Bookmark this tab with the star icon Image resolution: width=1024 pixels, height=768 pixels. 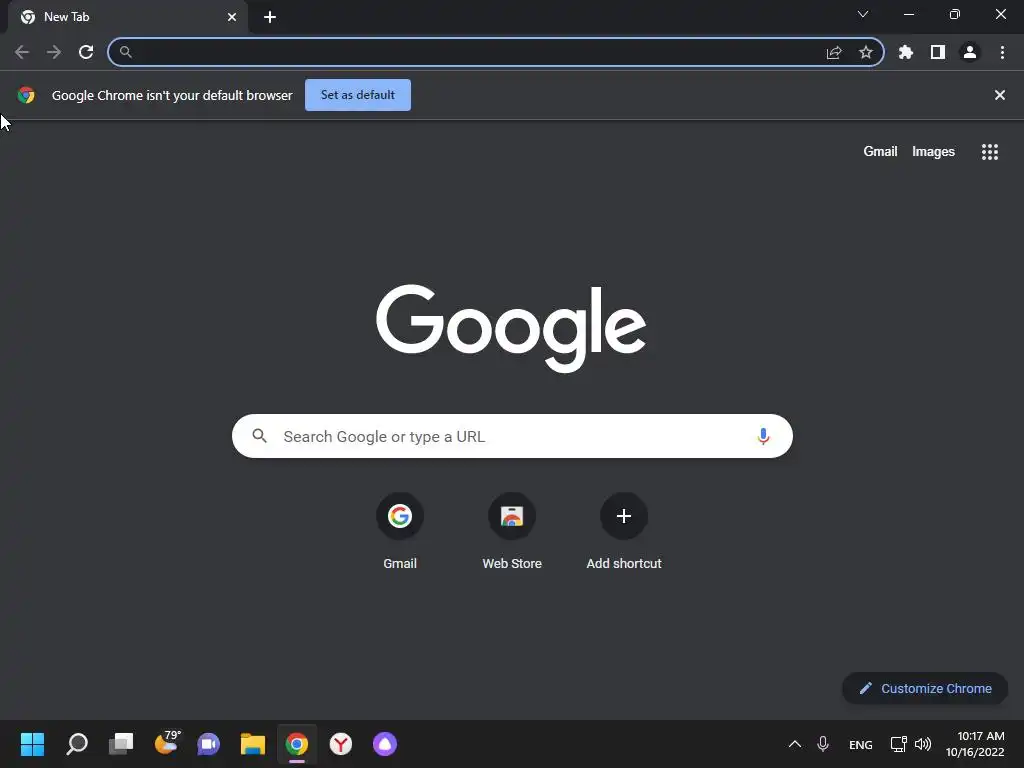[866, 52]
